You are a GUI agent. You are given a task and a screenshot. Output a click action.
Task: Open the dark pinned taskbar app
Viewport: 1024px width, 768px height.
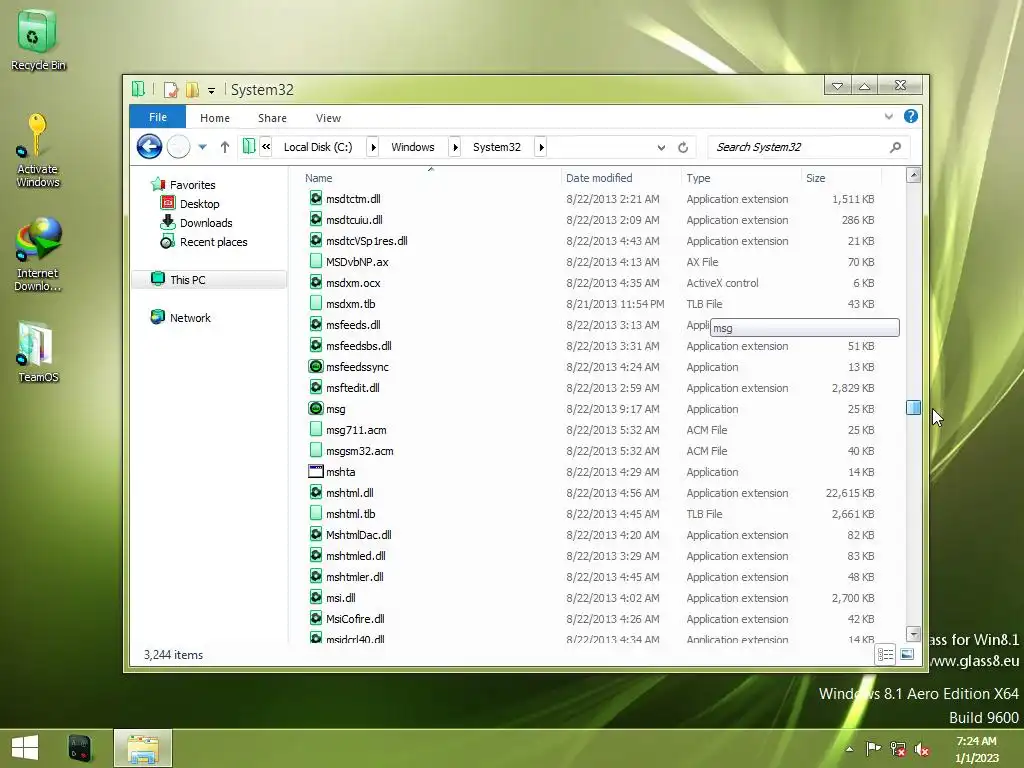(x=81, y=748)
